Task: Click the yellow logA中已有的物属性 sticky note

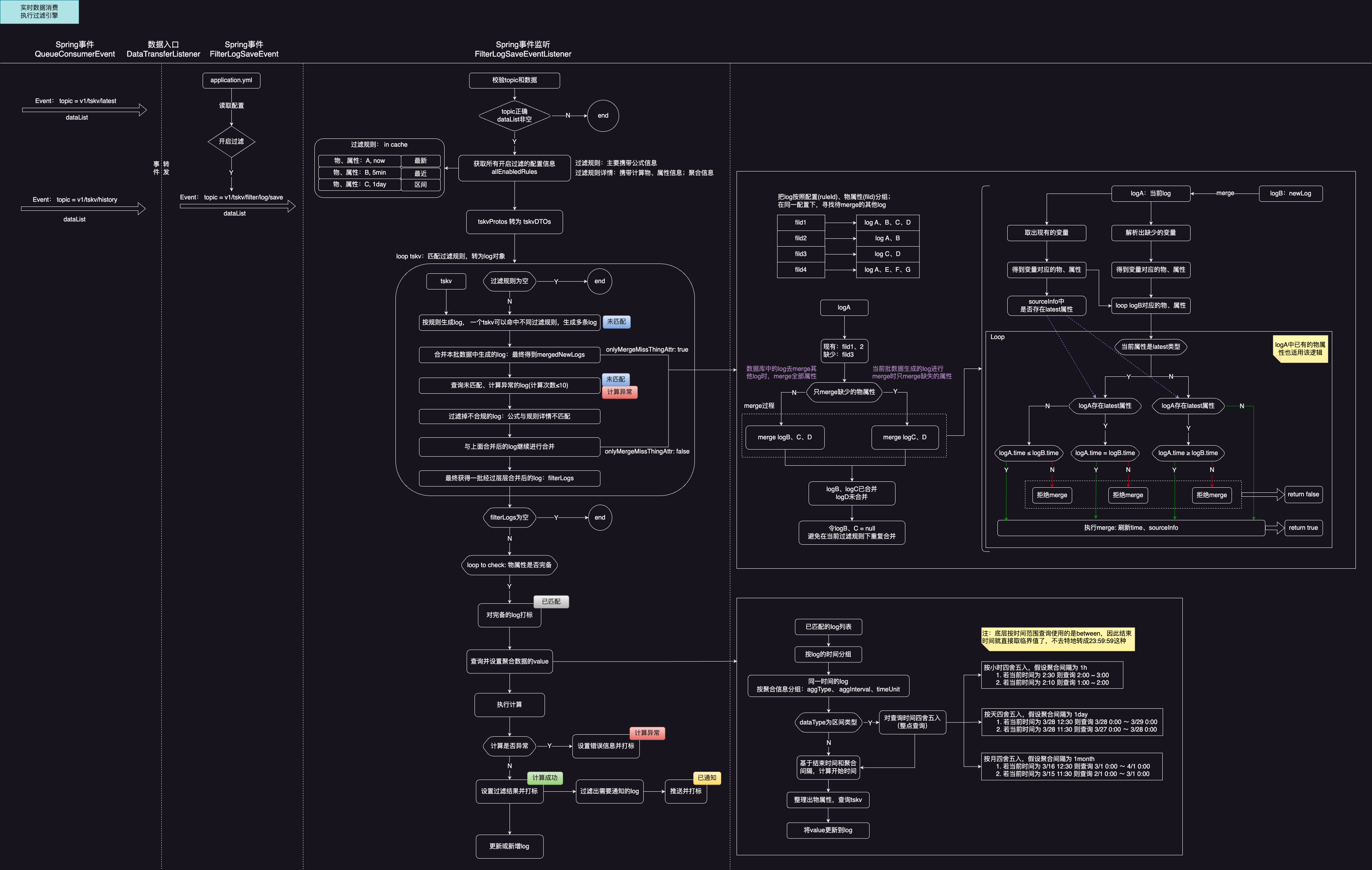Action: (1300, 348)
